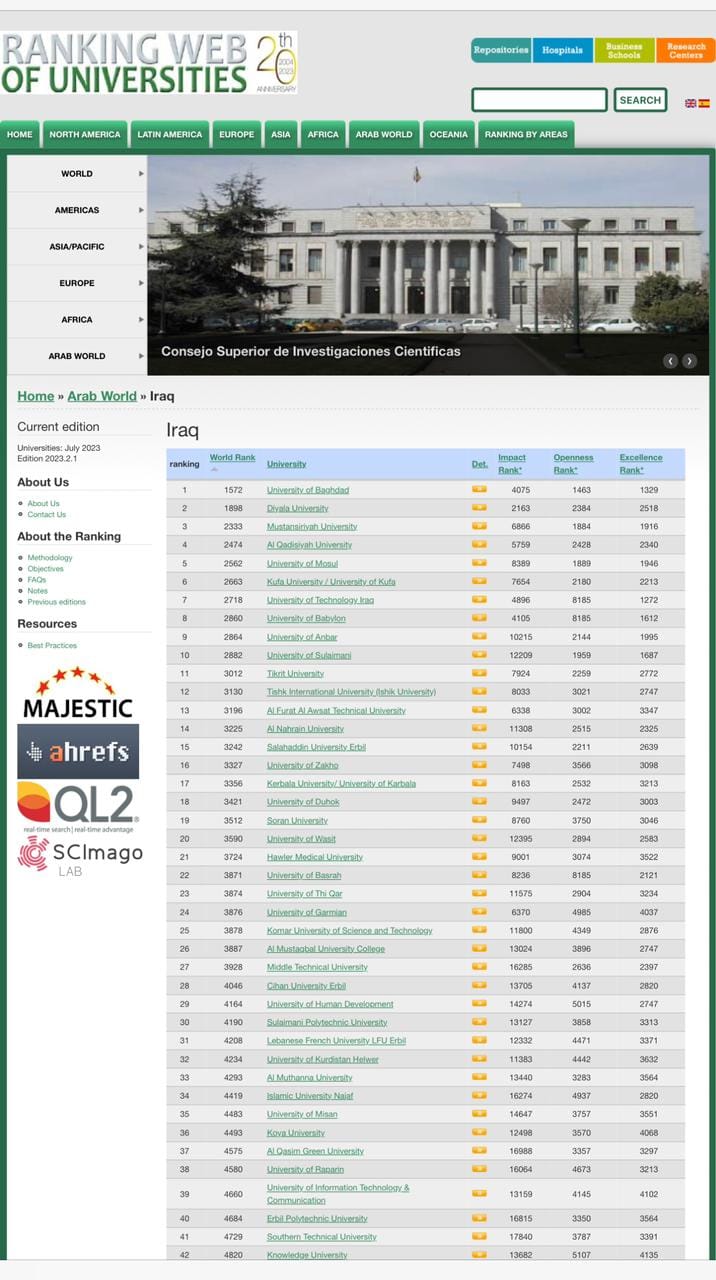This screenshot has height=1280, width=716.
Task: Expand the ARAB WORLD side menu item
Action: pyautogui.click(x=77, y=356)
